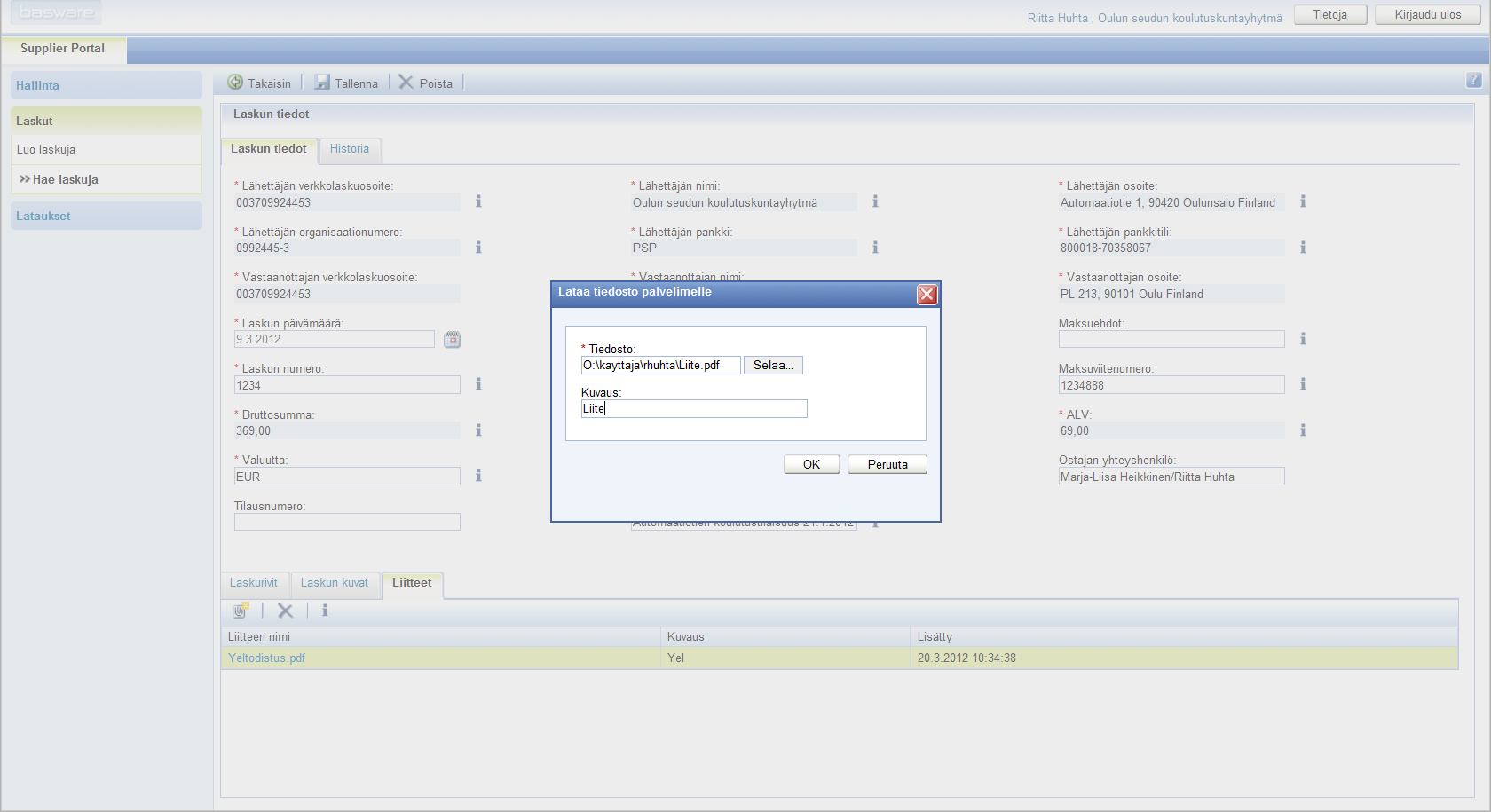Confirm upload with OK button

pyautogui.click(x=812, y=464)
